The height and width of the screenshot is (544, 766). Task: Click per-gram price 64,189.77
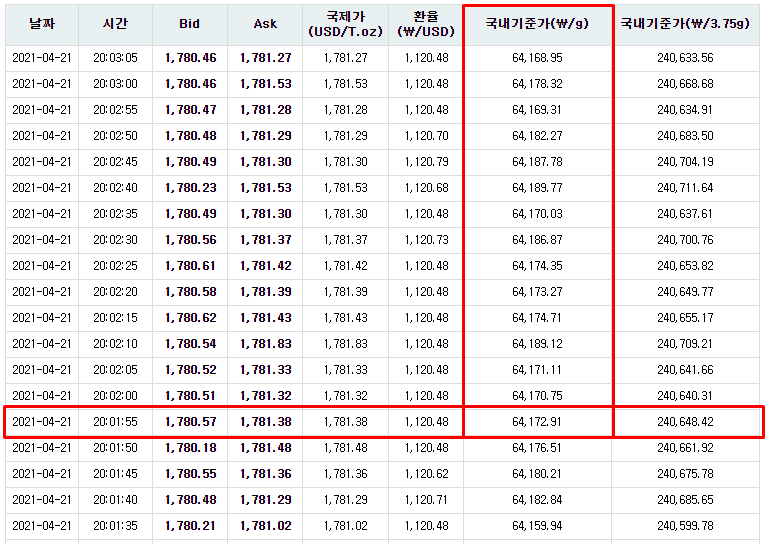(x=537, y=188)
